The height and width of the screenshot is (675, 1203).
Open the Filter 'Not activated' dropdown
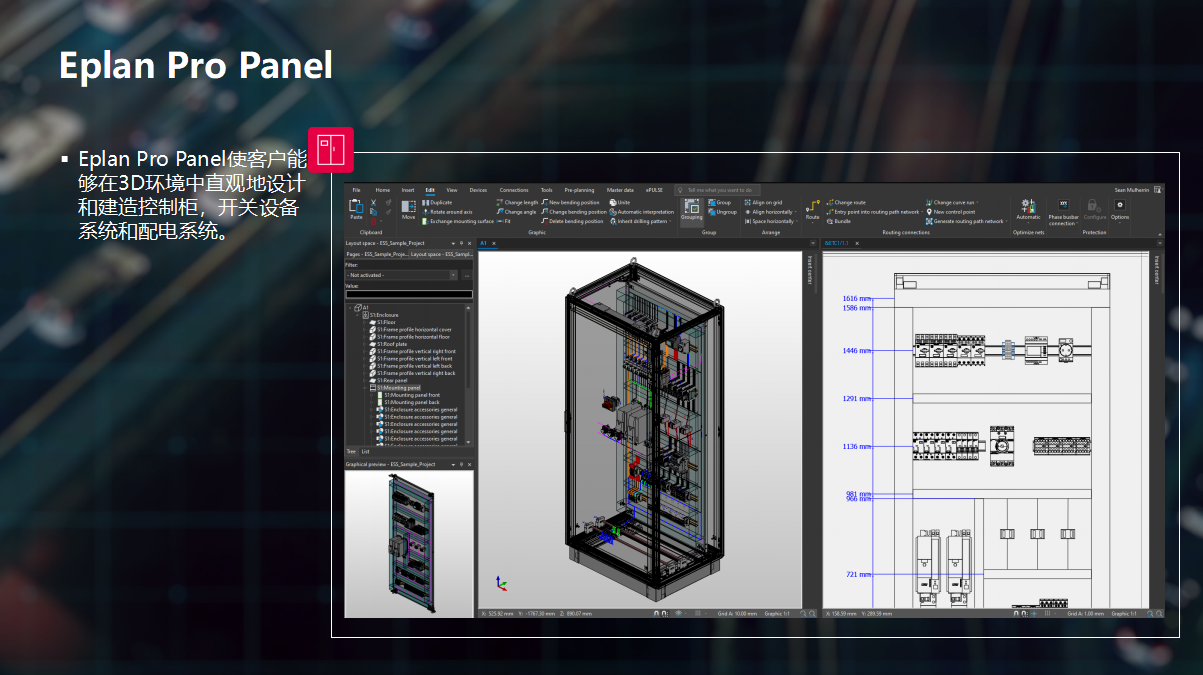click(x=453, y=274)
